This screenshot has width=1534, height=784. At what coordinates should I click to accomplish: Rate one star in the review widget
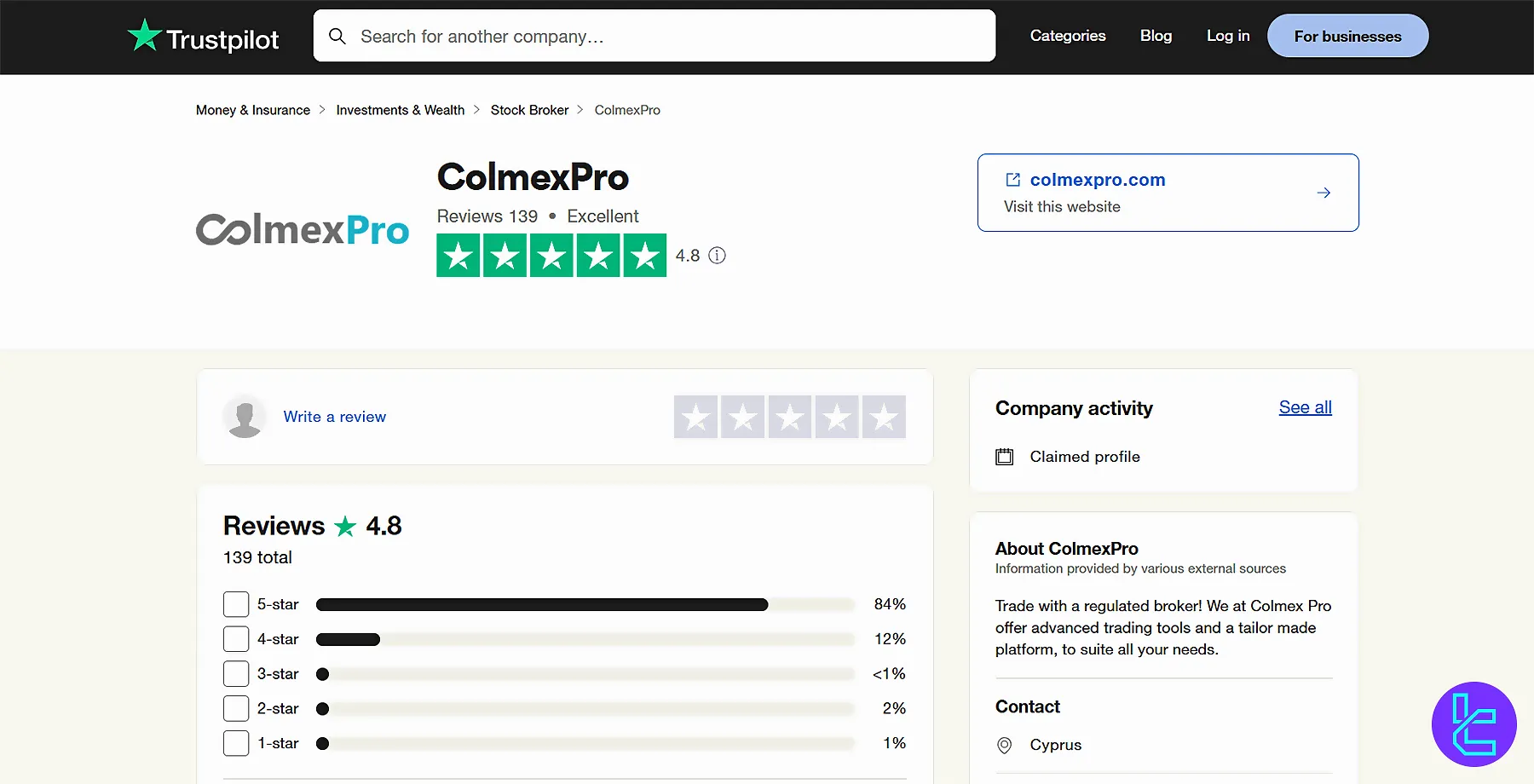pyautogui.click(x=695, y=417)
